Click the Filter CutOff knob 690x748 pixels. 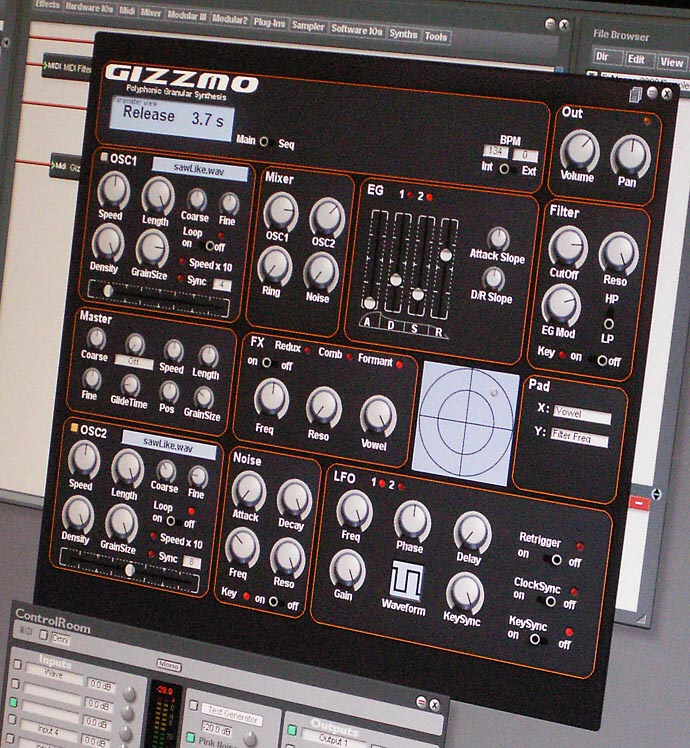[x=568, y=248]
